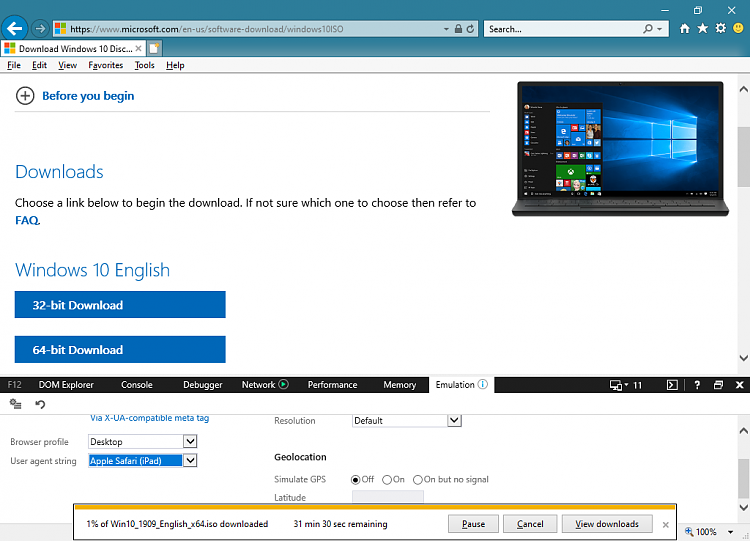Screen dimensions: 750x541
Task: Click the web page vertical scrollbar thumb
Action: click(x=743, y=157)
